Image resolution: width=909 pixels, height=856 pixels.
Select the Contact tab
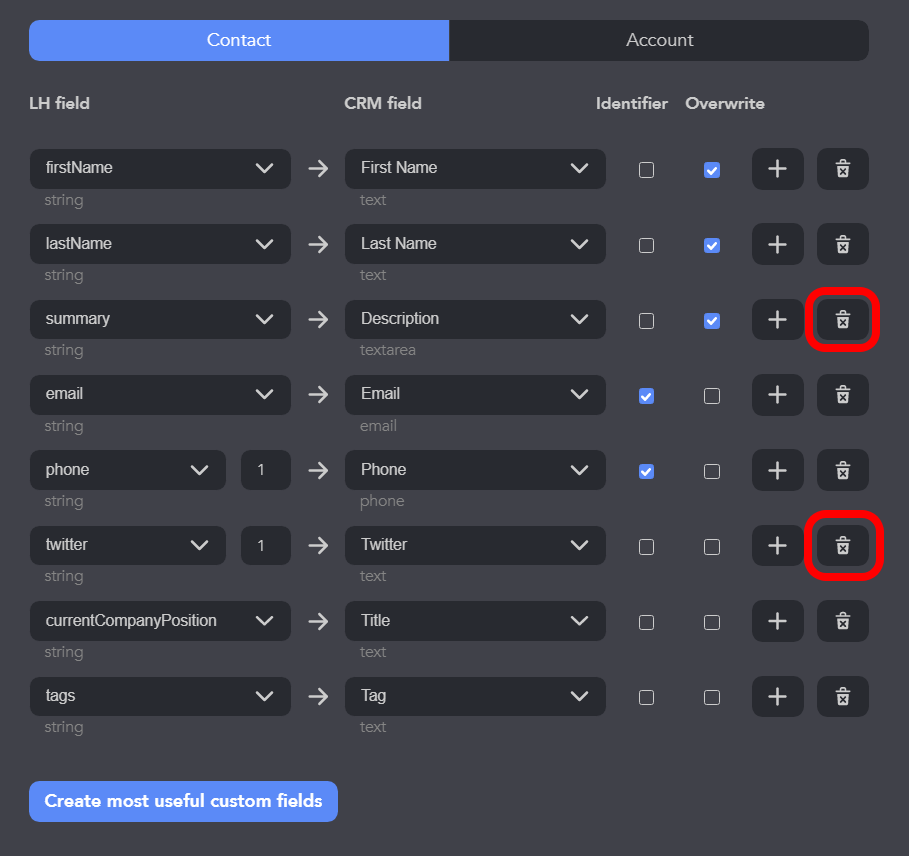coord(239,41)
